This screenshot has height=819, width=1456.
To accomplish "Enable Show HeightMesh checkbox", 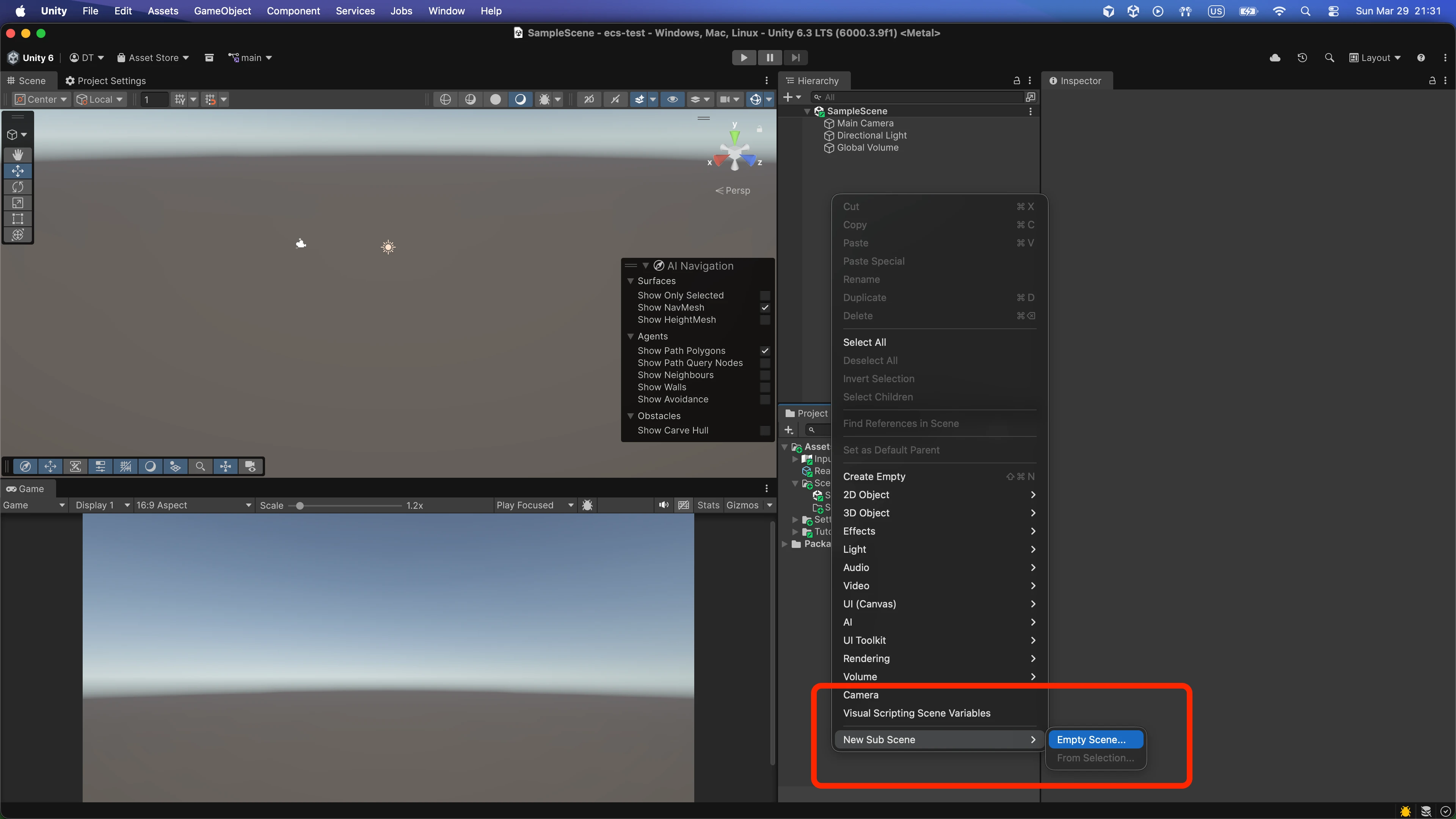I will 765,319.
